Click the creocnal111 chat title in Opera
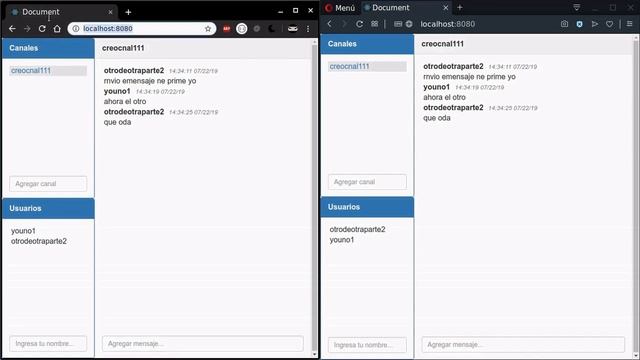Image resolution: width=640 pixels, height=360 pixels. 442,44
